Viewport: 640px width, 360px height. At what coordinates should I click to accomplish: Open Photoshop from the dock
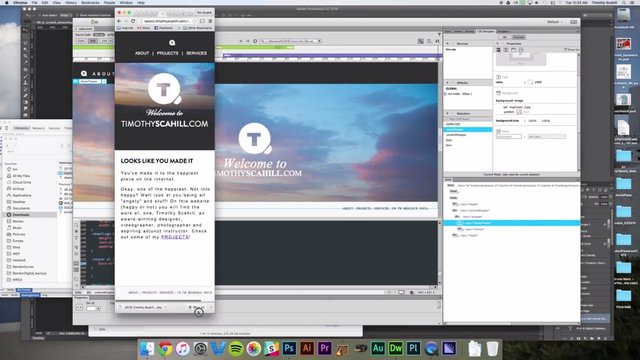289,348
